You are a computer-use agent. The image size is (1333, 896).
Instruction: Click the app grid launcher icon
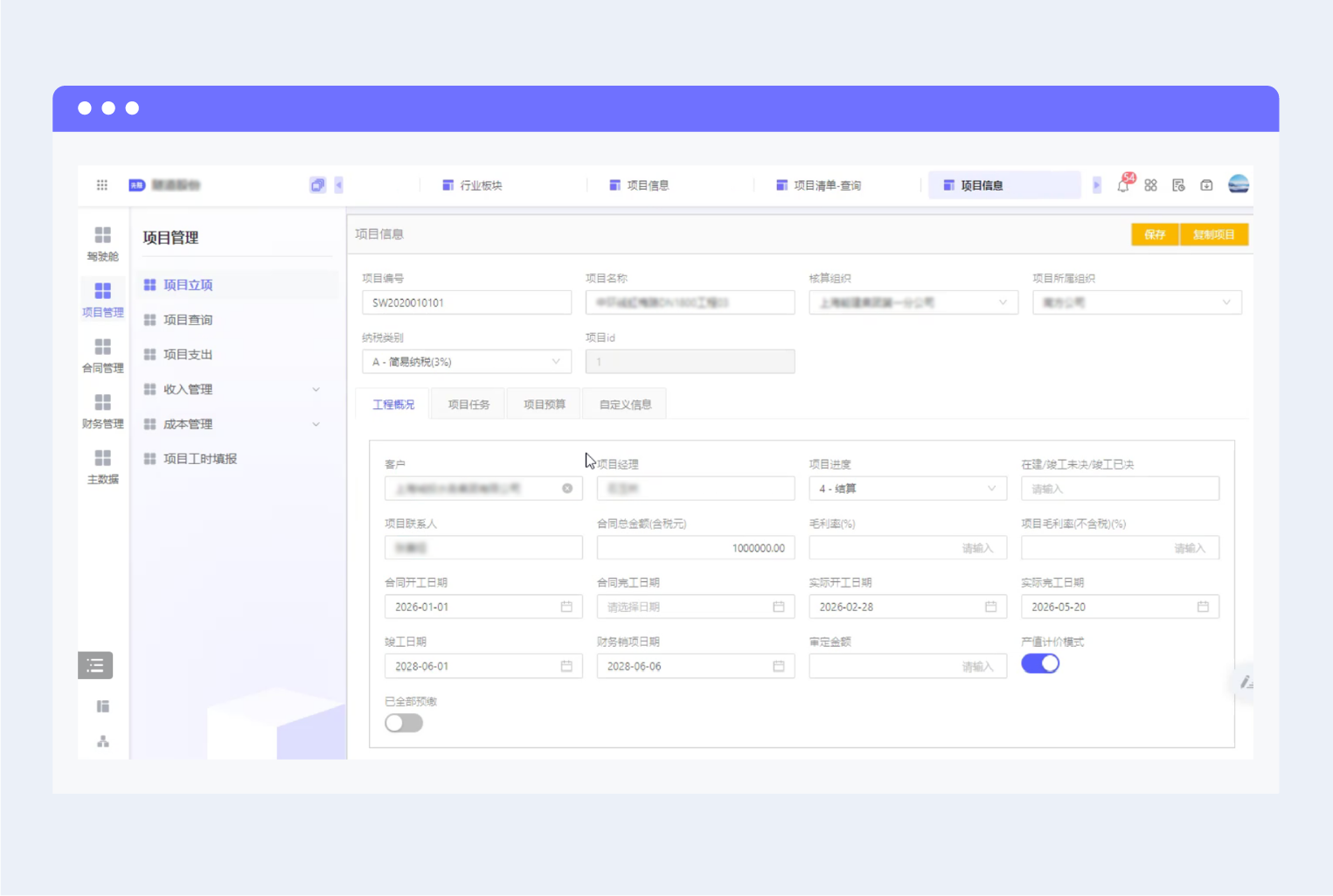coord(102,184)
